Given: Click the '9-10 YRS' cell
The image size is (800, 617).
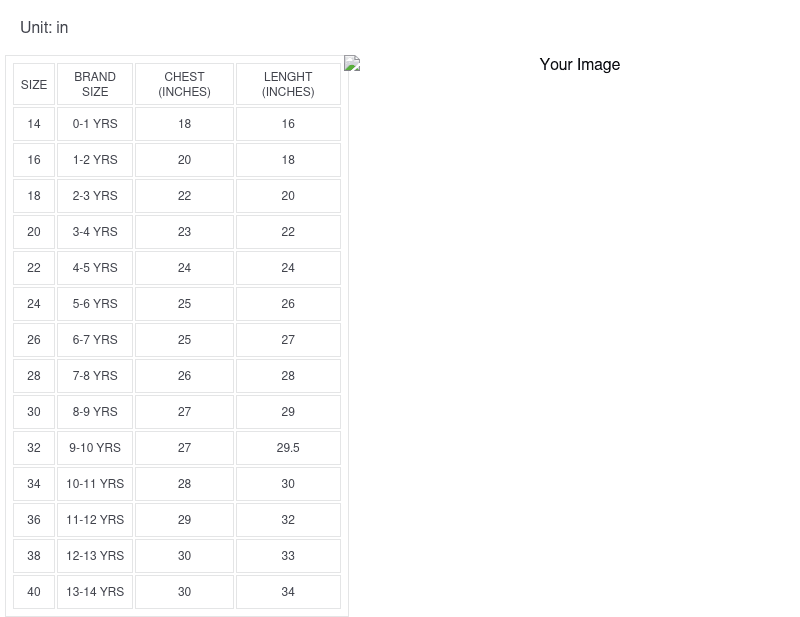Looking at the screenshot, I should click(95, 448).
